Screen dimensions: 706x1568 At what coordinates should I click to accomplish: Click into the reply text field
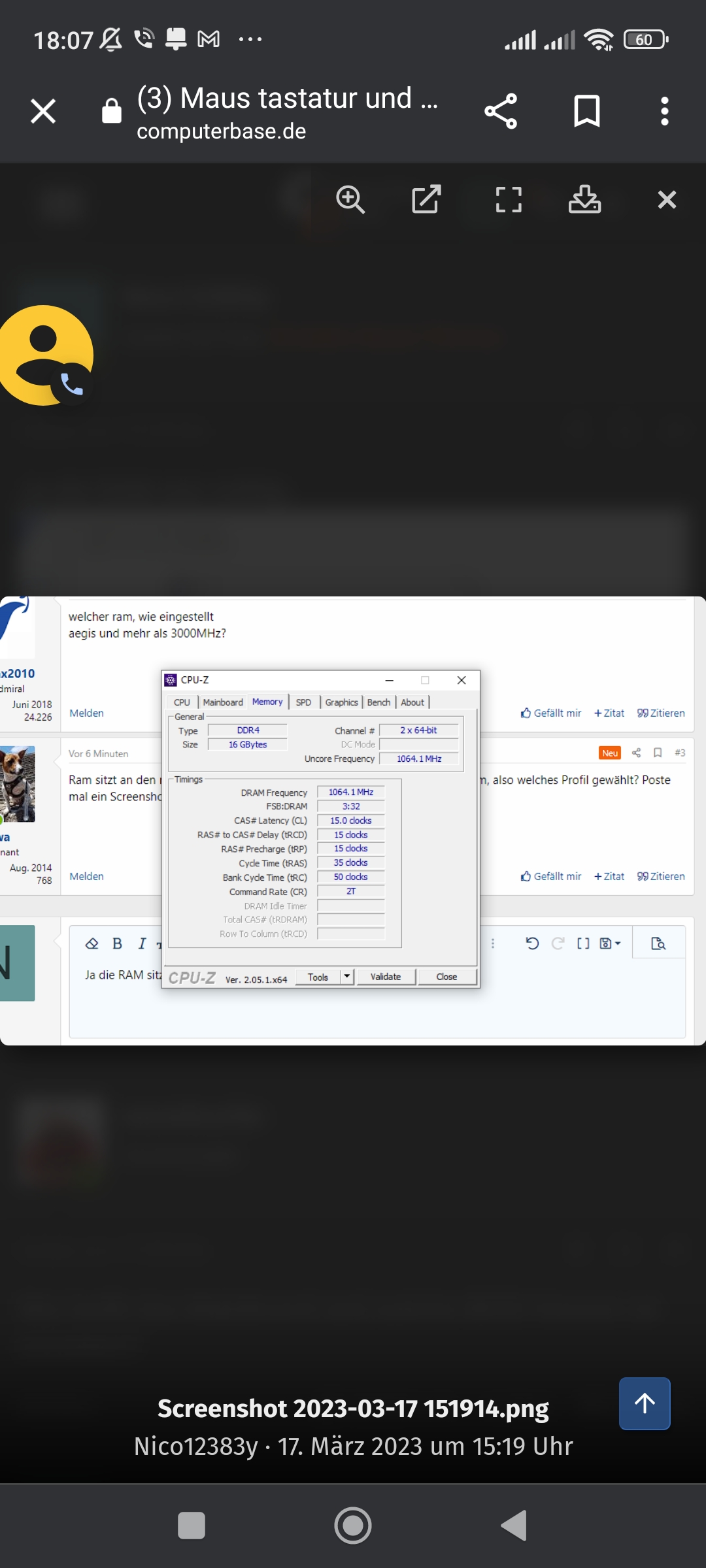coord(377,998)
